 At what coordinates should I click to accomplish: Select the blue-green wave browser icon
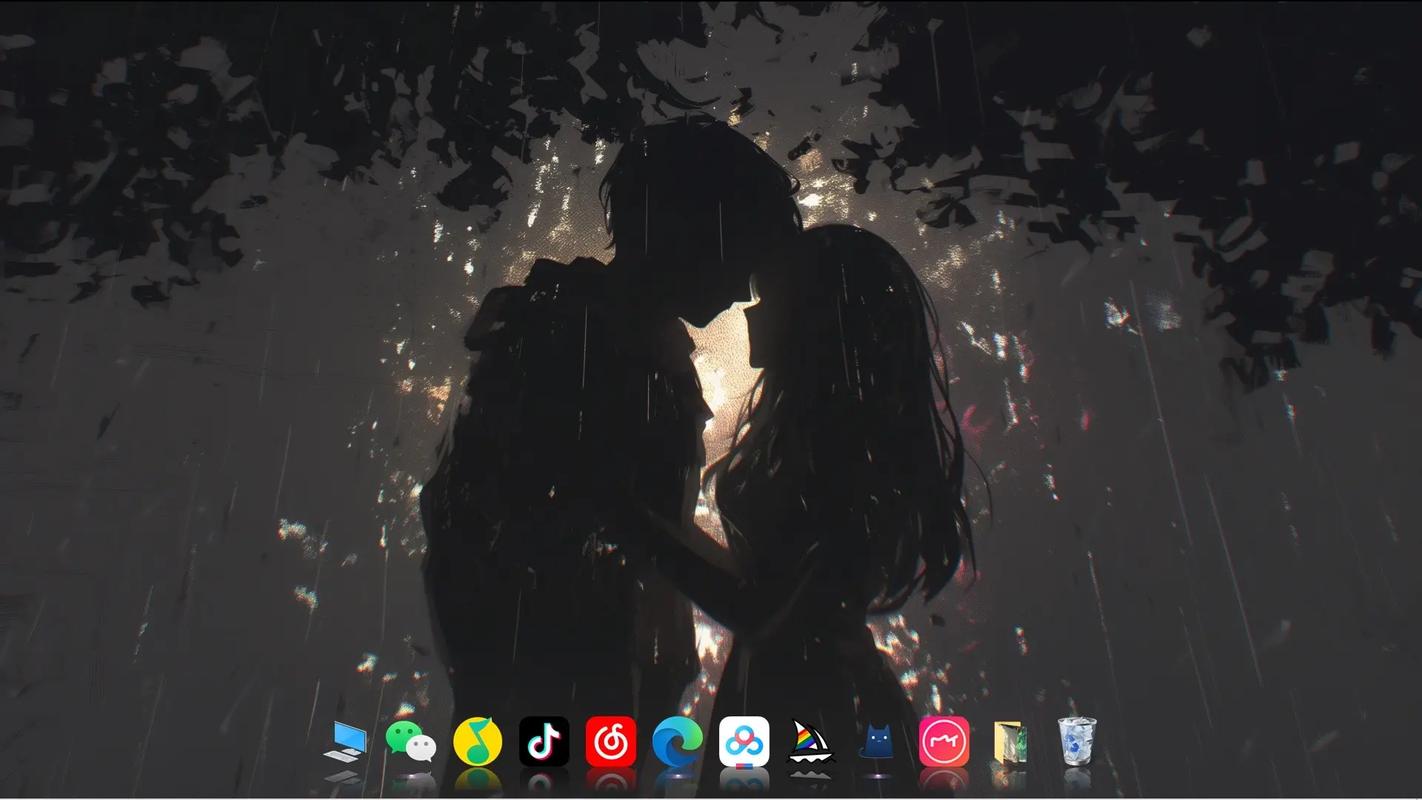677,742
